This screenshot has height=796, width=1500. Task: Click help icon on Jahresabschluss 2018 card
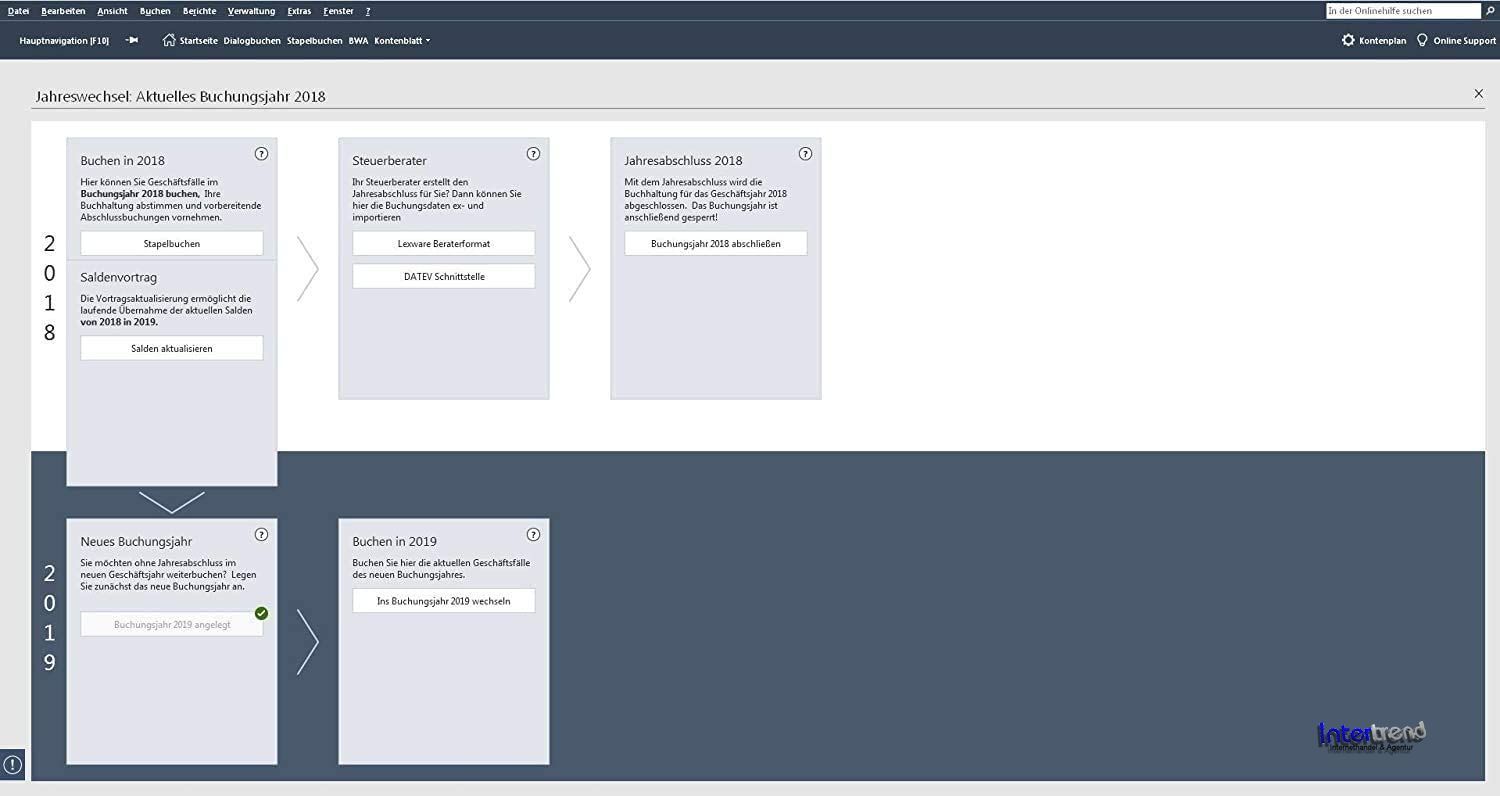[x=805, y=154]
